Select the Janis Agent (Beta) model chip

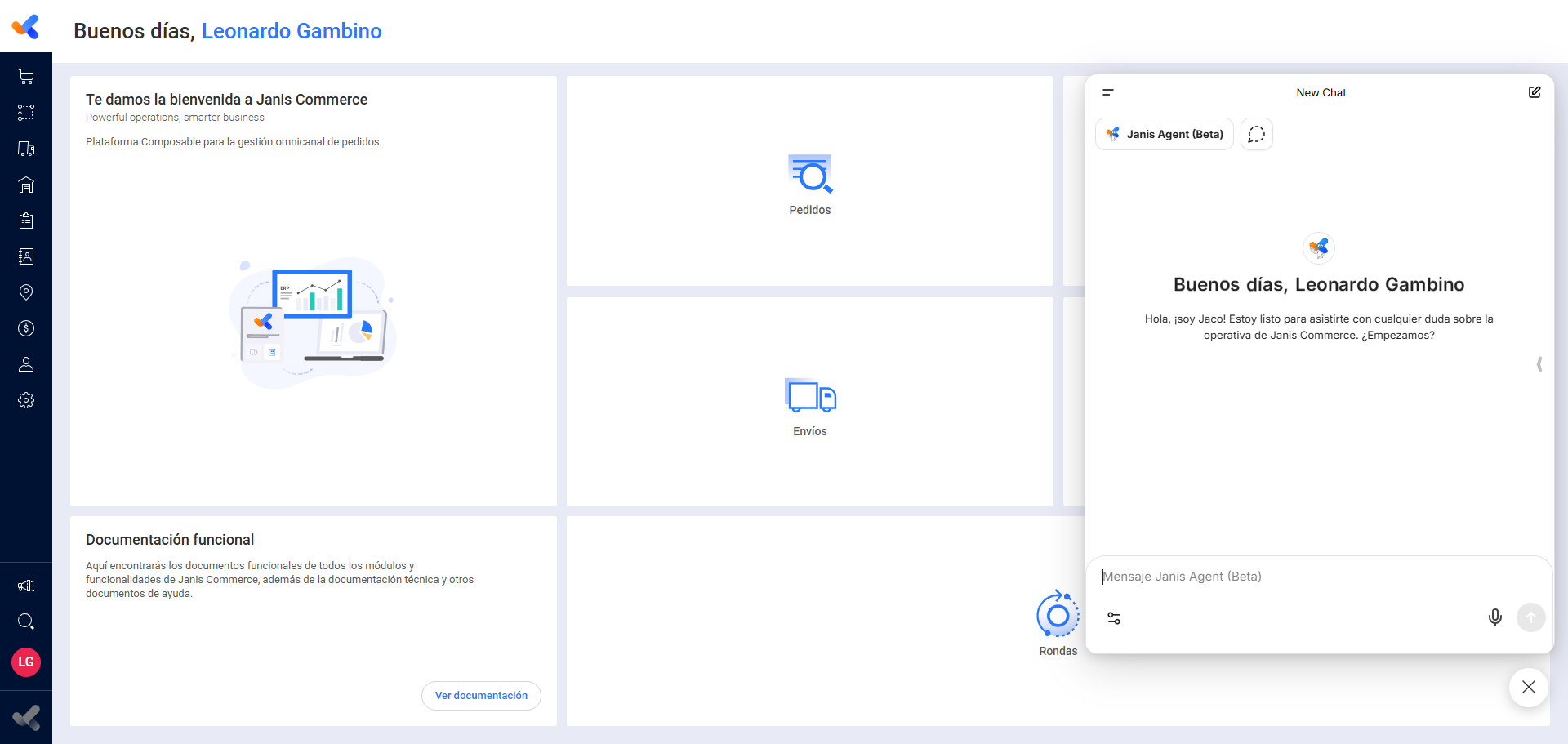coord(1165,134)
